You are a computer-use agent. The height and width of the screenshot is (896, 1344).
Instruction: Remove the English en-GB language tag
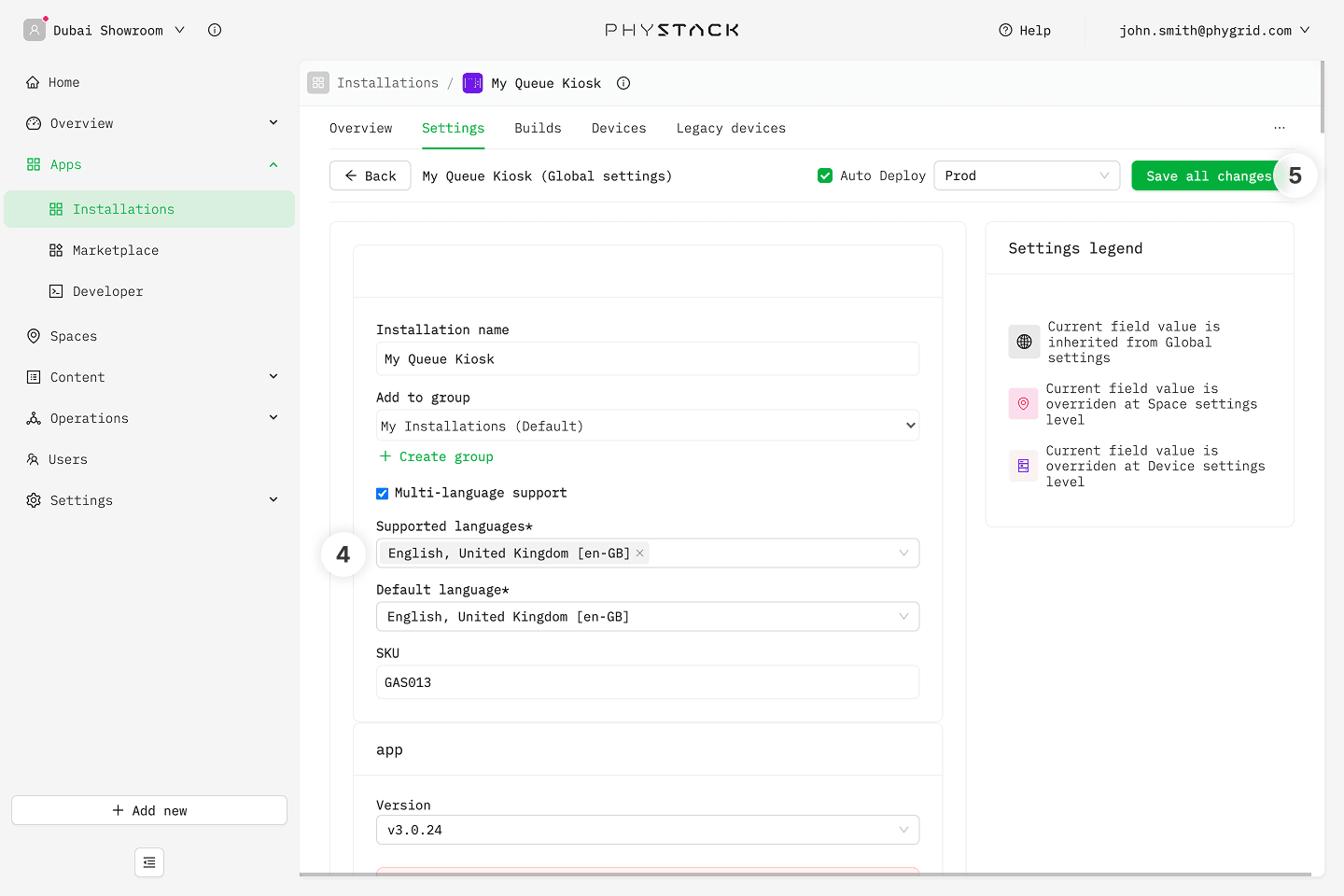(640, 553)
